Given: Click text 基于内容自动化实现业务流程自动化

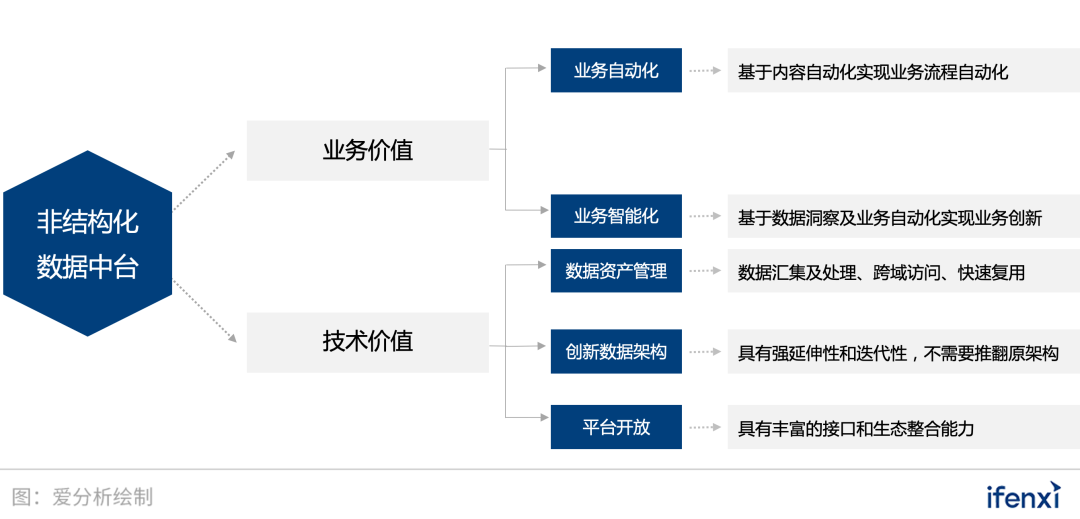Looking at the screenshot, I should point(873,72).
